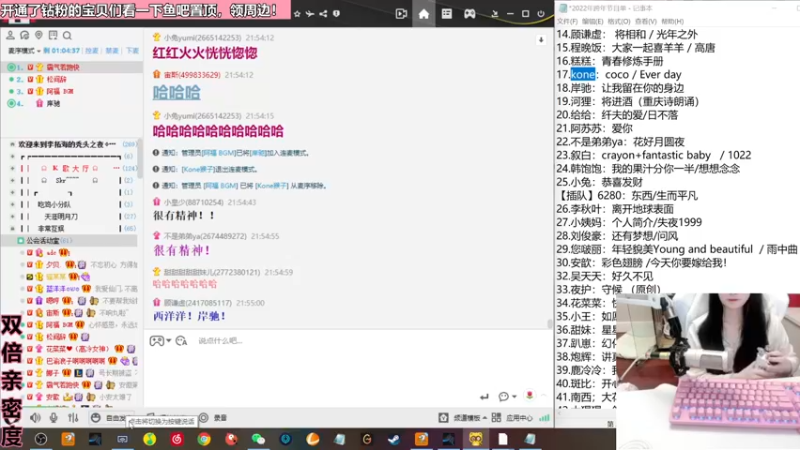Click highlighted word kone in Notepad line 17
This screenshot has width=800, height=450.
coord(583,74)
